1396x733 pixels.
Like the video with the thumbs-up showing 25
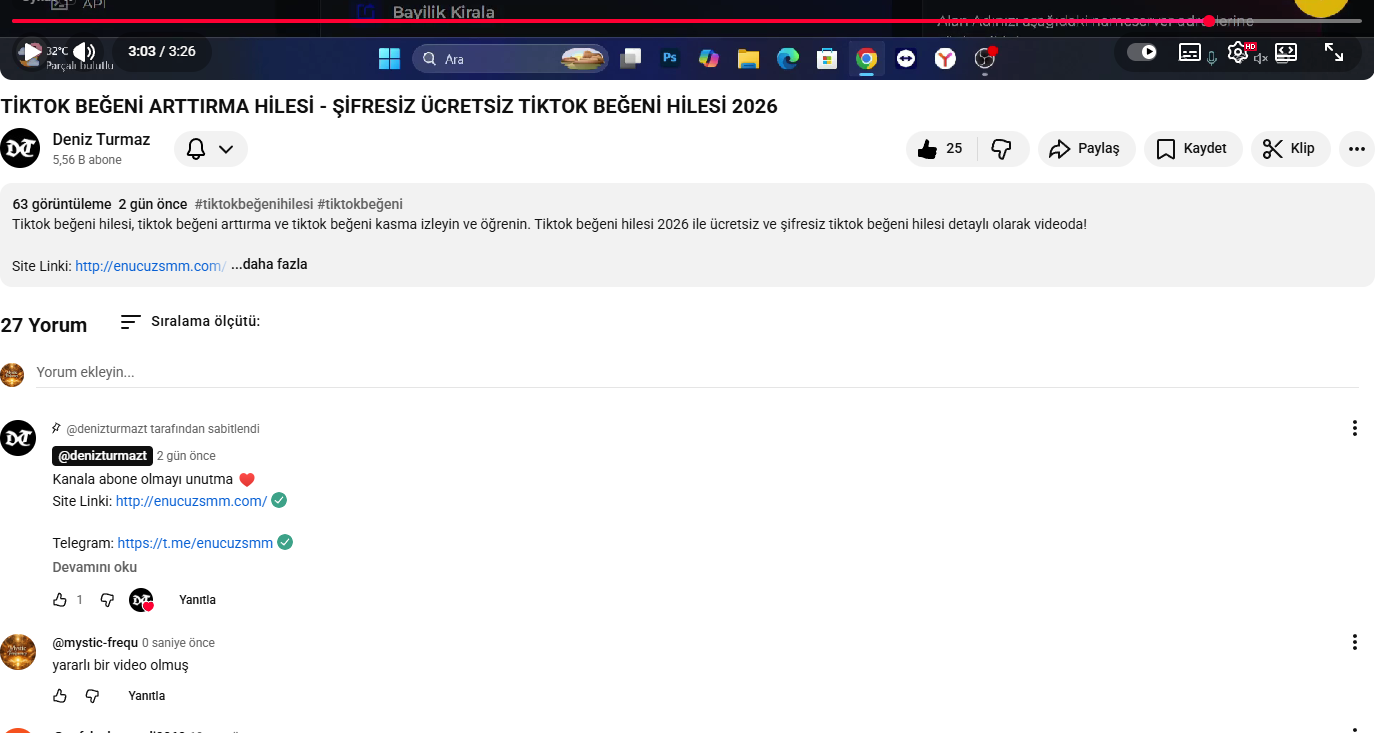point(940,149)
